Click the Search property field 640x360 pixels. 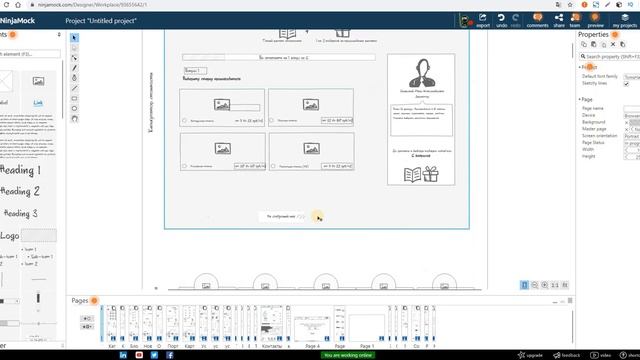click(x=610, y=56)
